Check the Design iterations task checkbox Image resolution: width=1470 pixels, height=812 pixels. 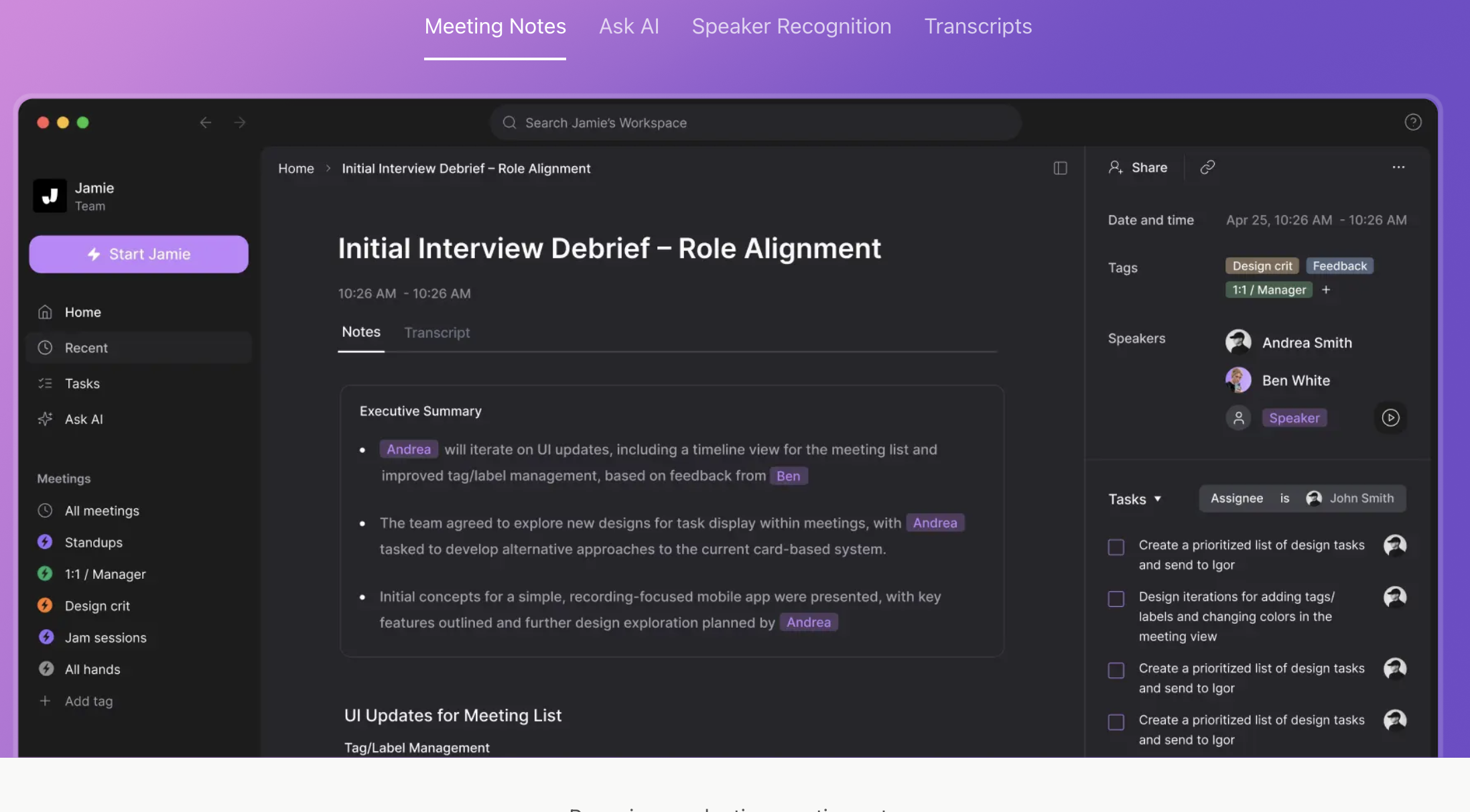click(1116, 599)
